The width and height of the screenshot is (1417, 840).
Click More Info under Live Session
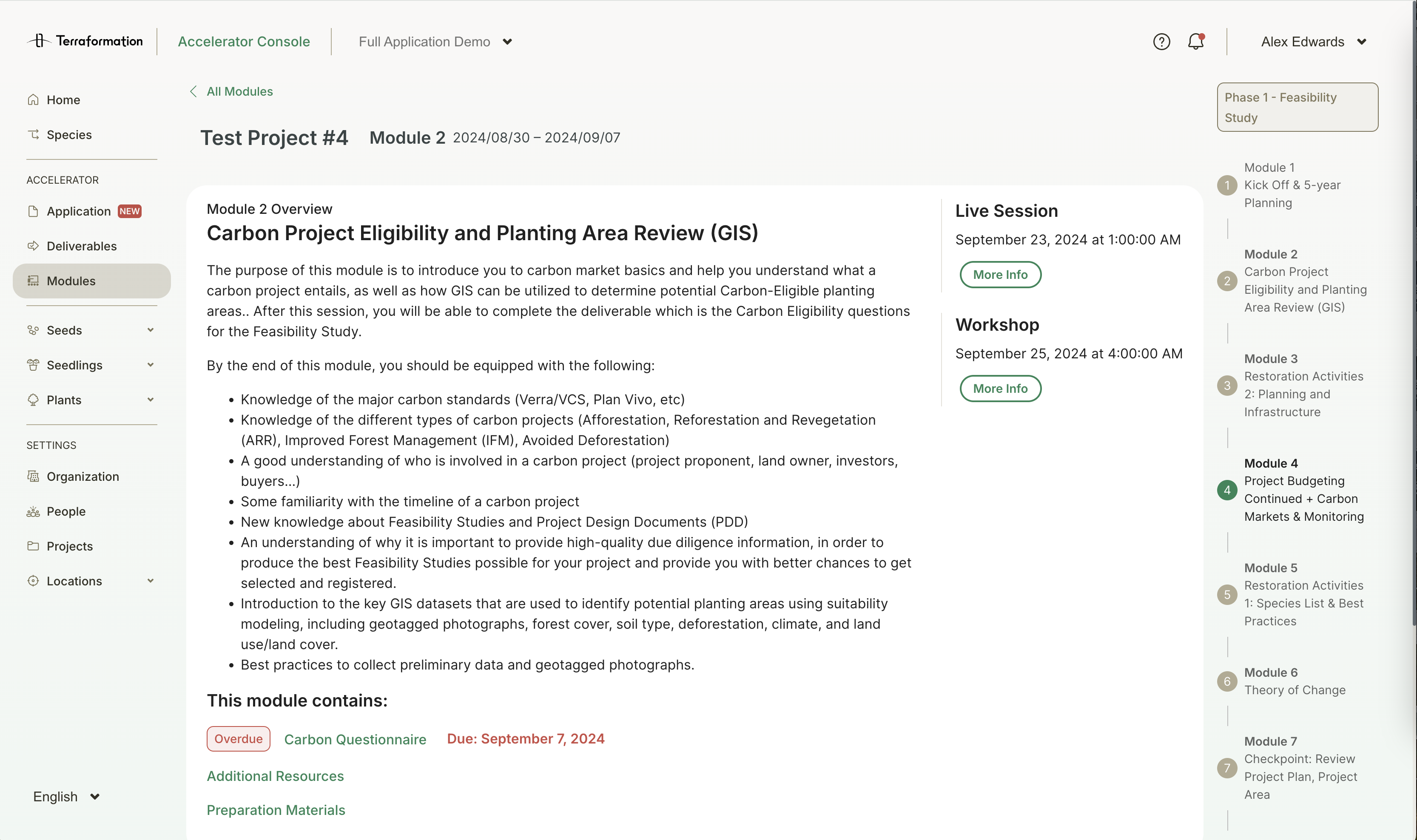point(1000,275)
